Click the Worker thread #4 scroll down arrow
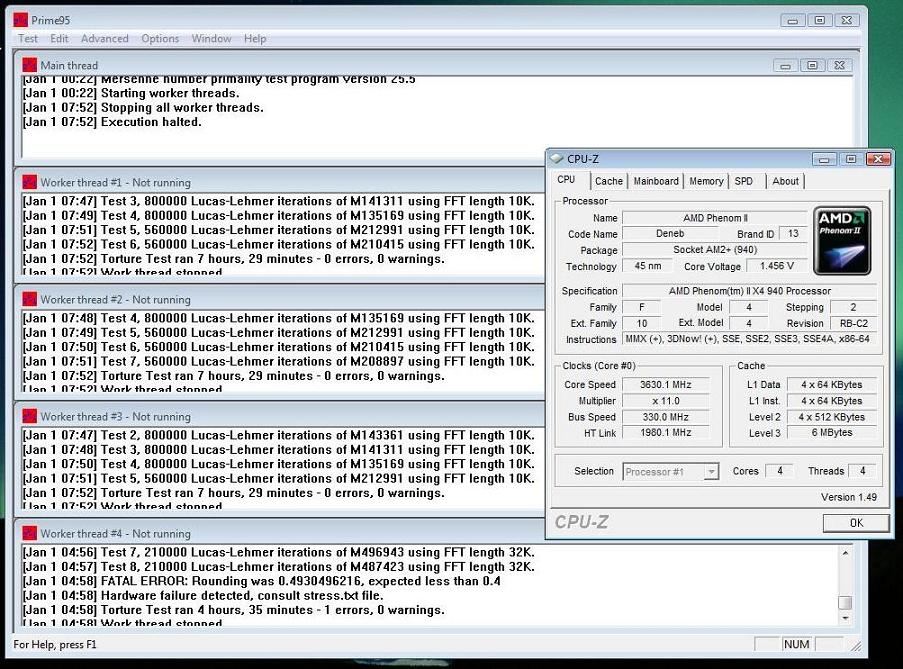 coord(845,618)
